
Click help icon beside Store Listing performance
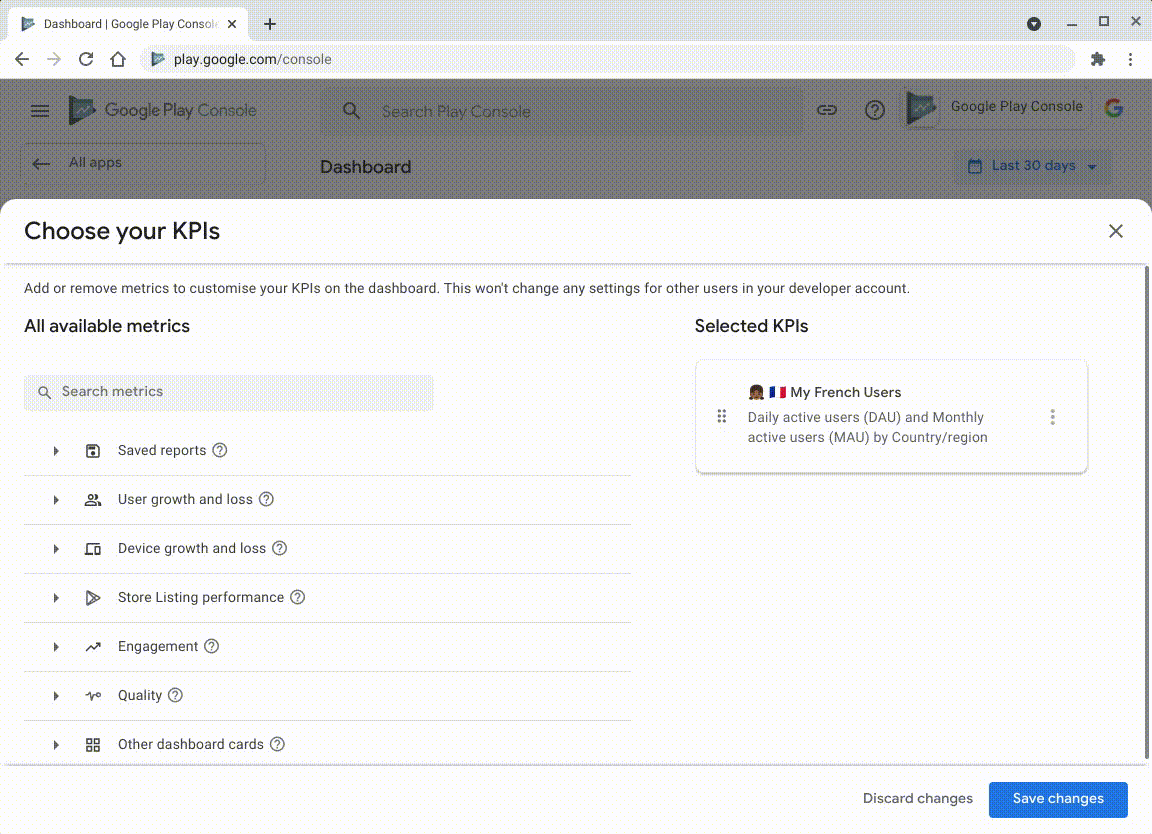(x=298, y=597)
